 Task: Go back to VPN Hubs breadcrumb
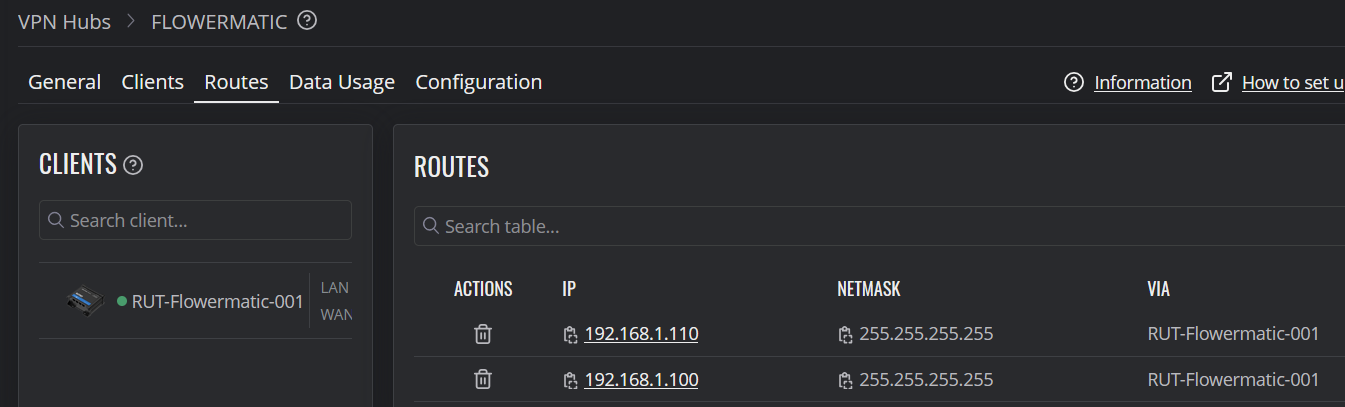pos(65,21)
